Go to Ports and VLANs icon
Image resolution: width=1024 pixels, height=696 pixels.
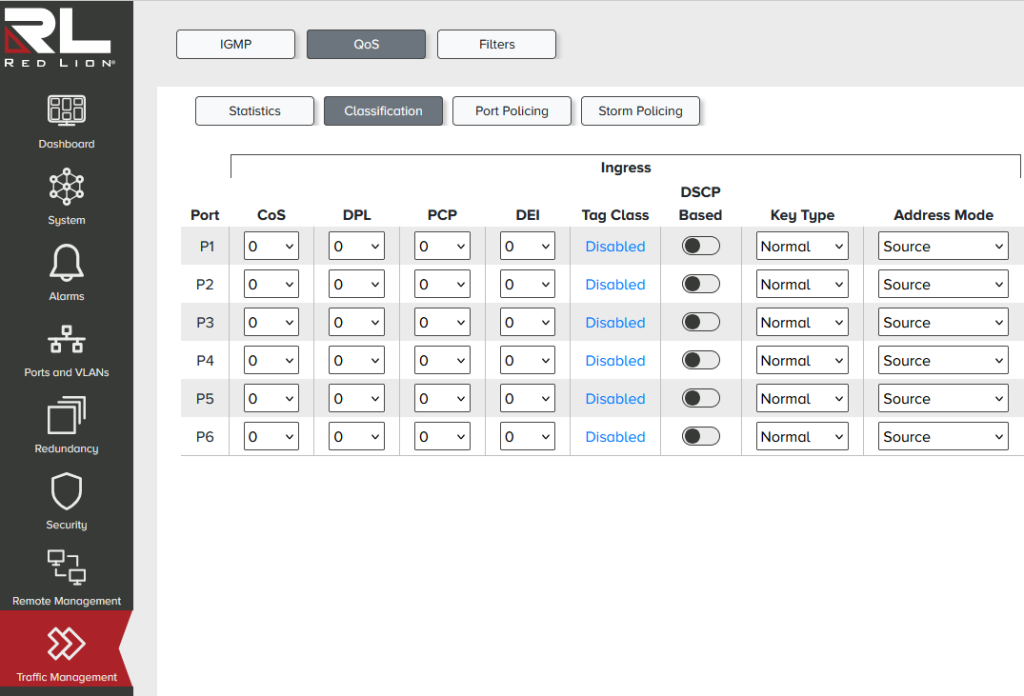(66, 339)
